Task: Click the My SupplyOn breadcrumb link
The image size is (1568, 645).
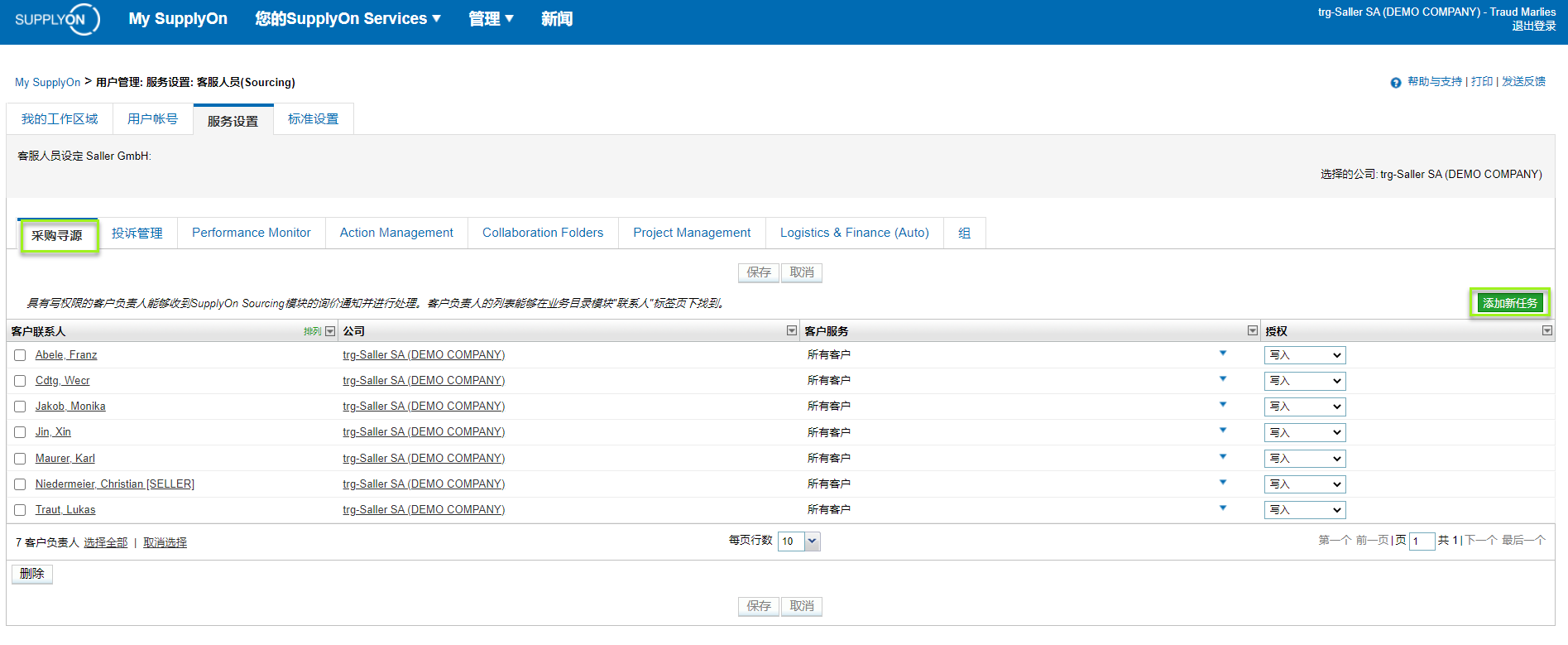Action: click(48, 82)
